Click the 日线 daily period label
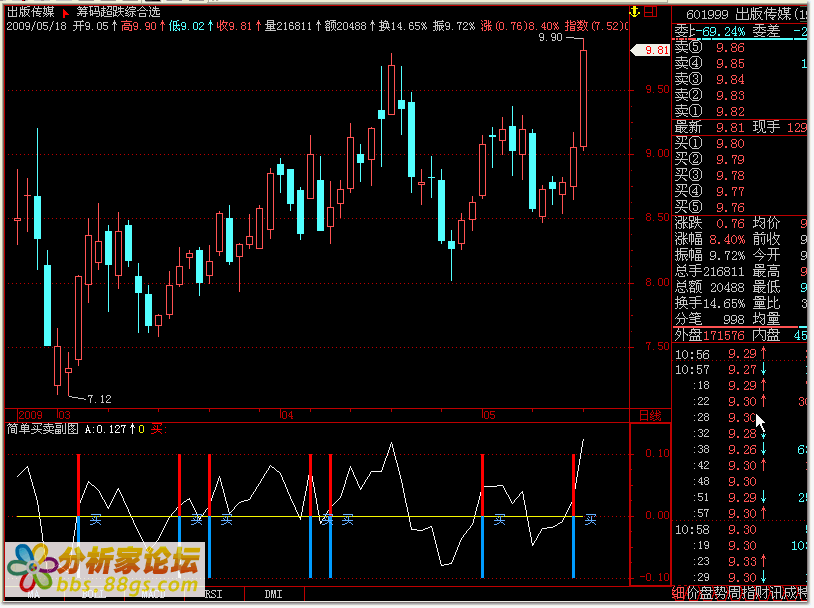 [650, 416]
